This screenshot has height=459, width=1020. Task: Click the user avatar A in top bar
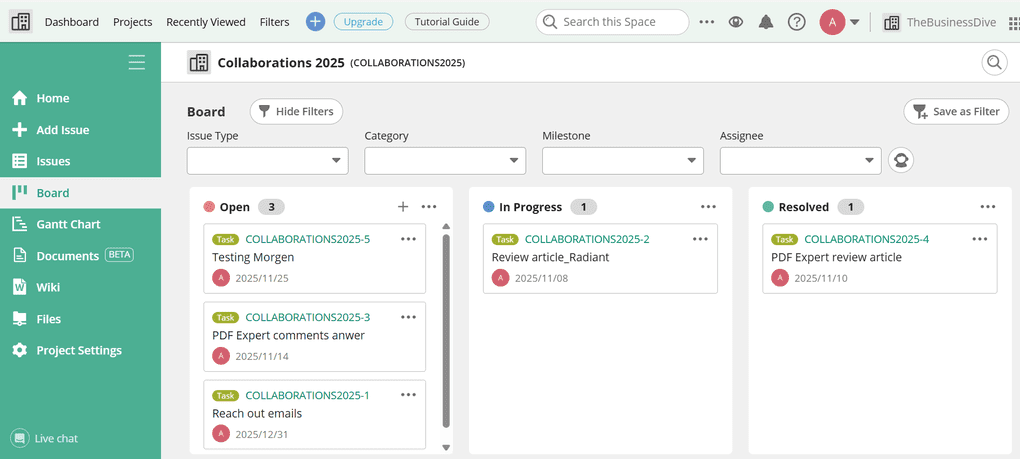pyautogui.click(x=832, y=22)
